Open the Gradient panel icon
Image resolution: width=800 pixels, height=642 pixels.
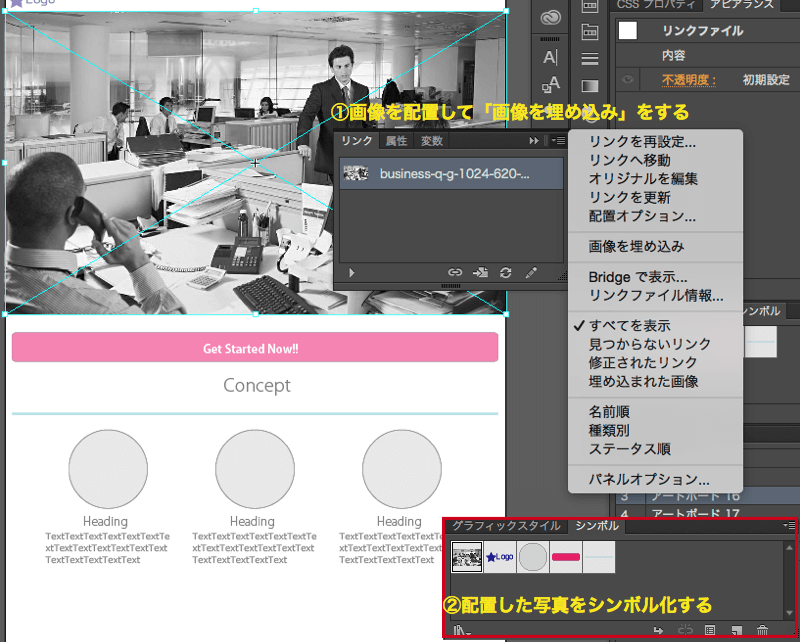pyautogui.click(x=590, y=86)
